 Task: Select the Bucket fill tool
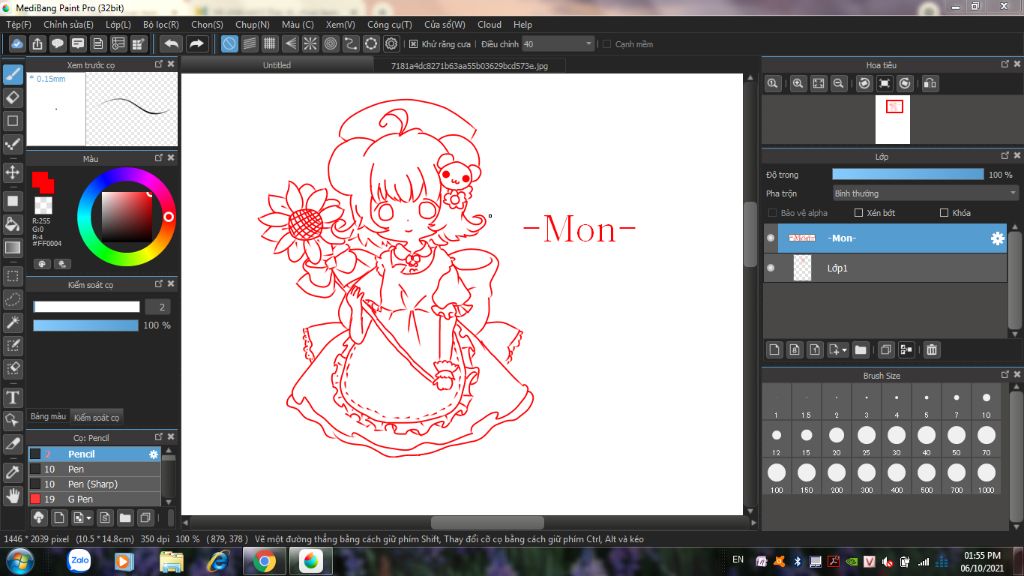[12, 224]
